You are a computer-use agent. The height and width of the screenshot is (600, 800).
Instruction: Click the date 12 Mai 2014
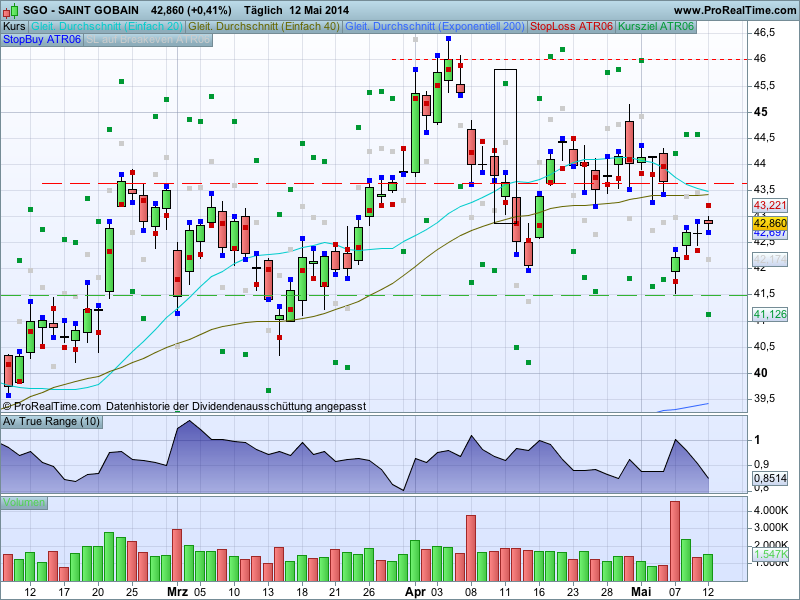[319, 10]
